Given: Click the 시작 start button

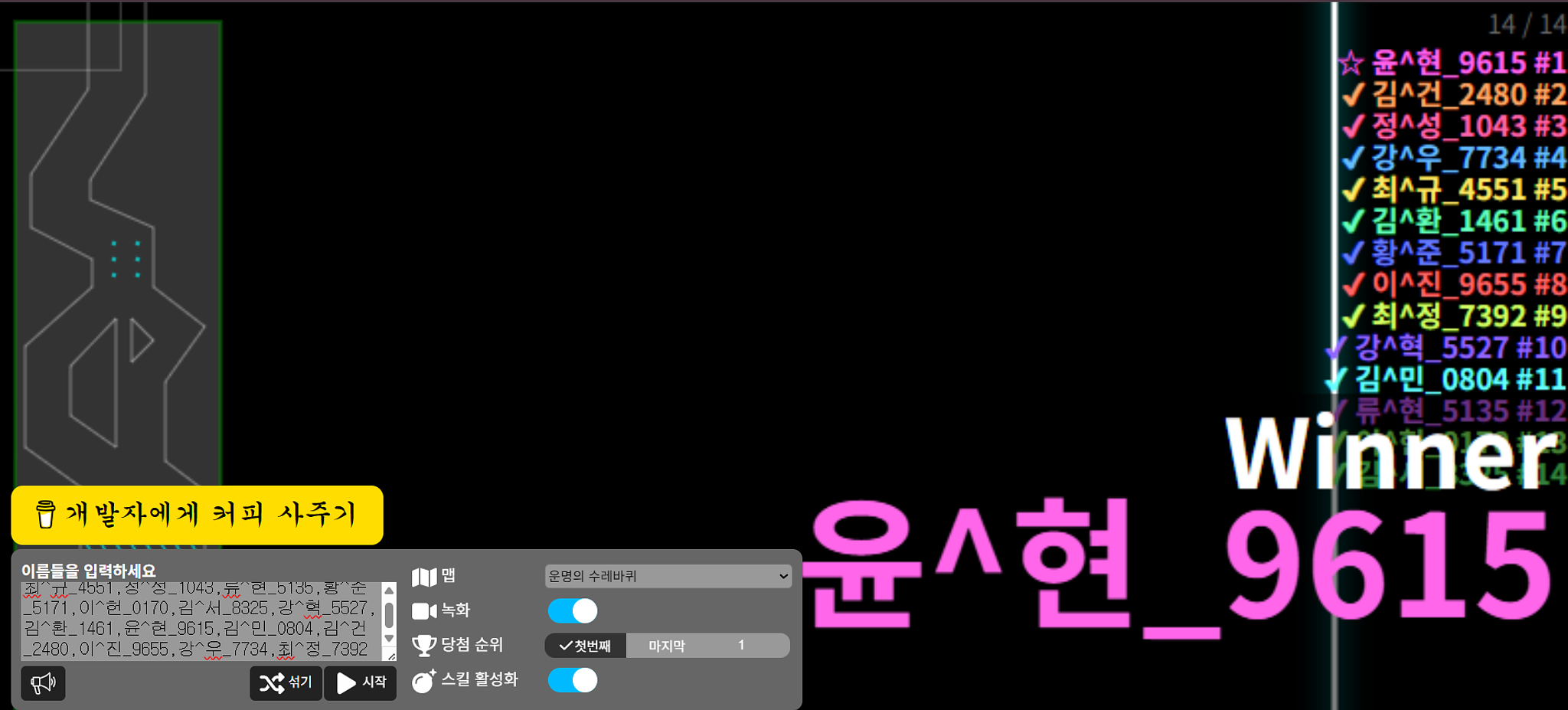Looking at the screenshot, I should [x=360, y=683].
